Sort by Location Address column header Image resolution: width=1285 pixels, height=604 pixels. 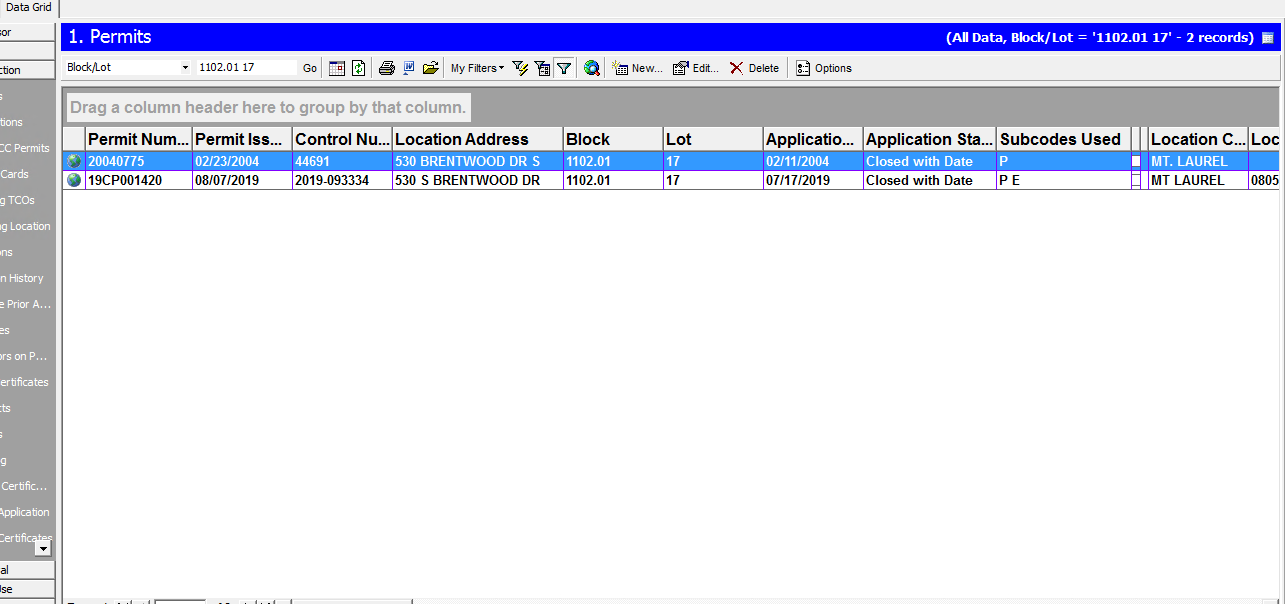478,139
